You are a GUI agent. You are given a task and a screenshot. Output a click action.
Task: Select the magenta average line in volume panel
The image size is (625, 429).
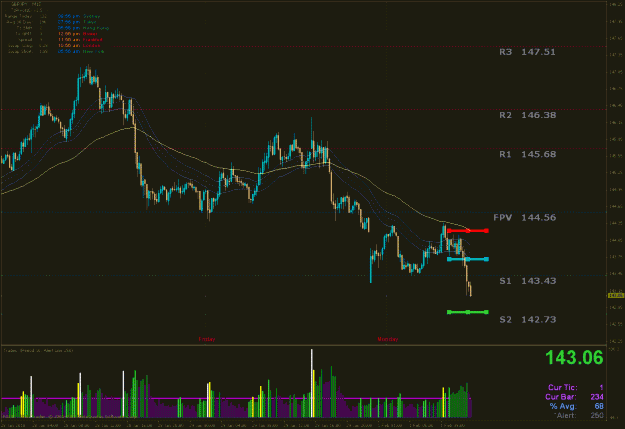click(236, 398)
